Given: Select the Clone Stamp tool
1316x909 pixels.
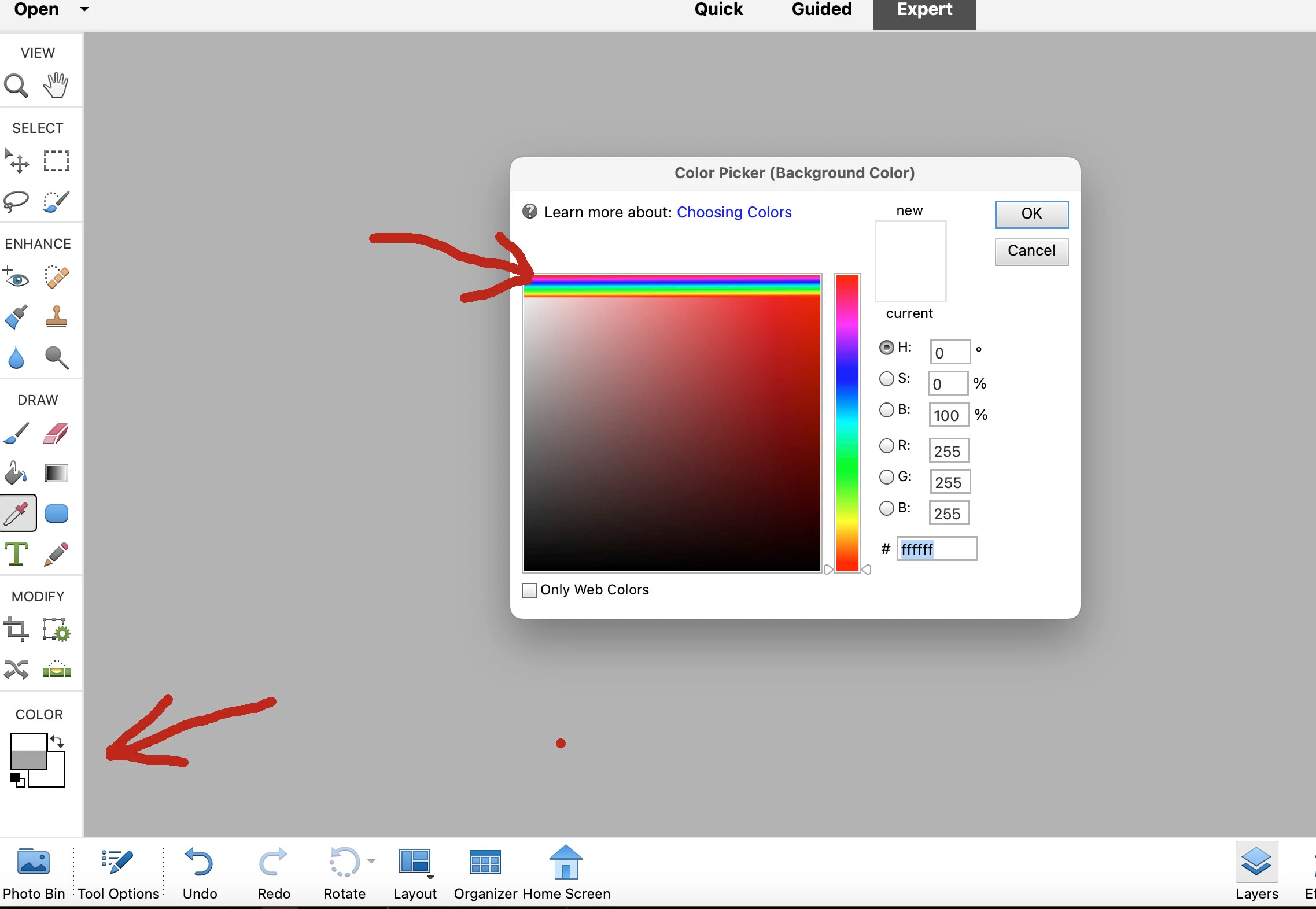Looking at the screenshot, I should coord(56,317).
